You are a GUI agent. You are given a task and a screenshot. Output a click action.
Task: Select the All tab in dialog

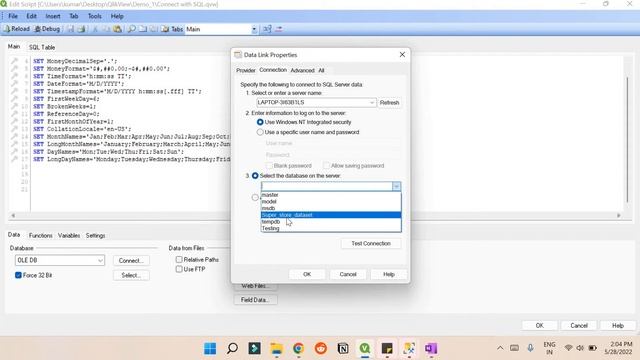pyautogui.click(x=321, y=70)
